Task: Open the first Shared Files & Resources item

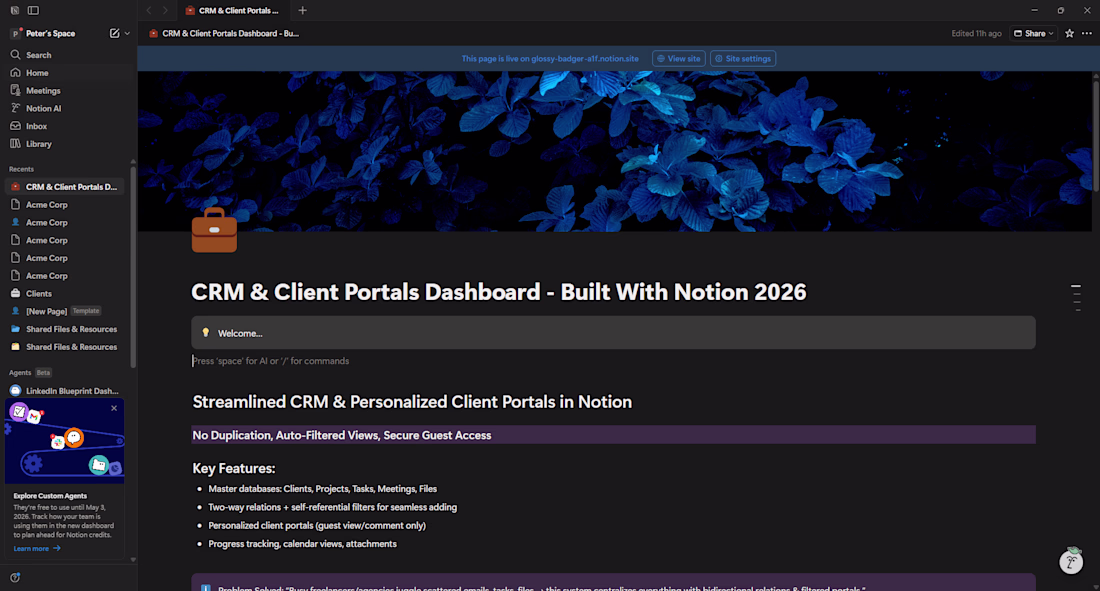Action: pyautogui.click(x=65, y=329)
